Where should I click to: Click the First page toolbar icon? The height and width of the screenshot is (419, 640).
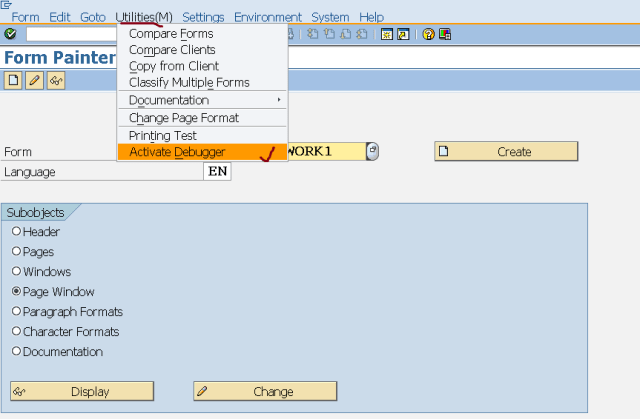pos(313,34)
